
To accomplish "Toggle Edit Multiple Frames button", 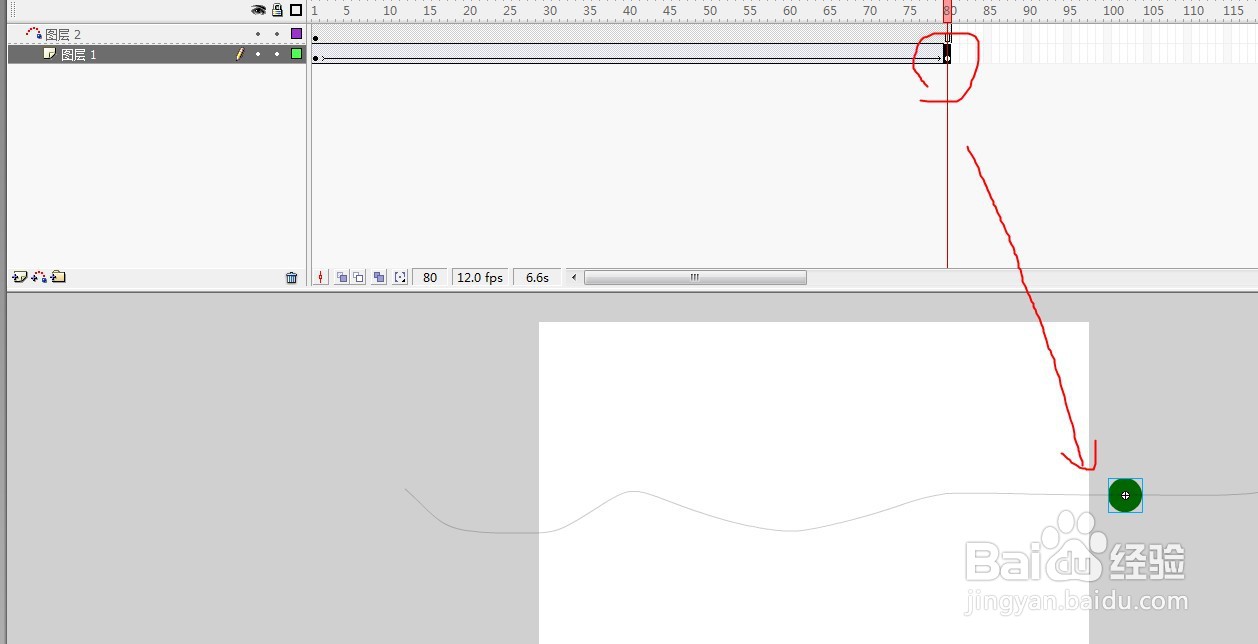I will pos(379,277).
